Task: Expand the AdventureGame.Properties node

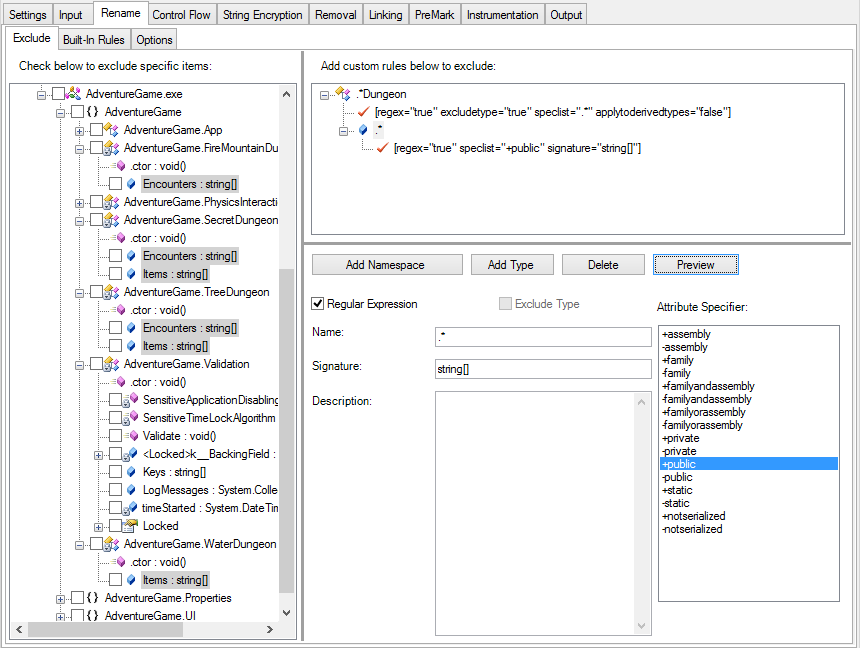Action: pos(60,598)
